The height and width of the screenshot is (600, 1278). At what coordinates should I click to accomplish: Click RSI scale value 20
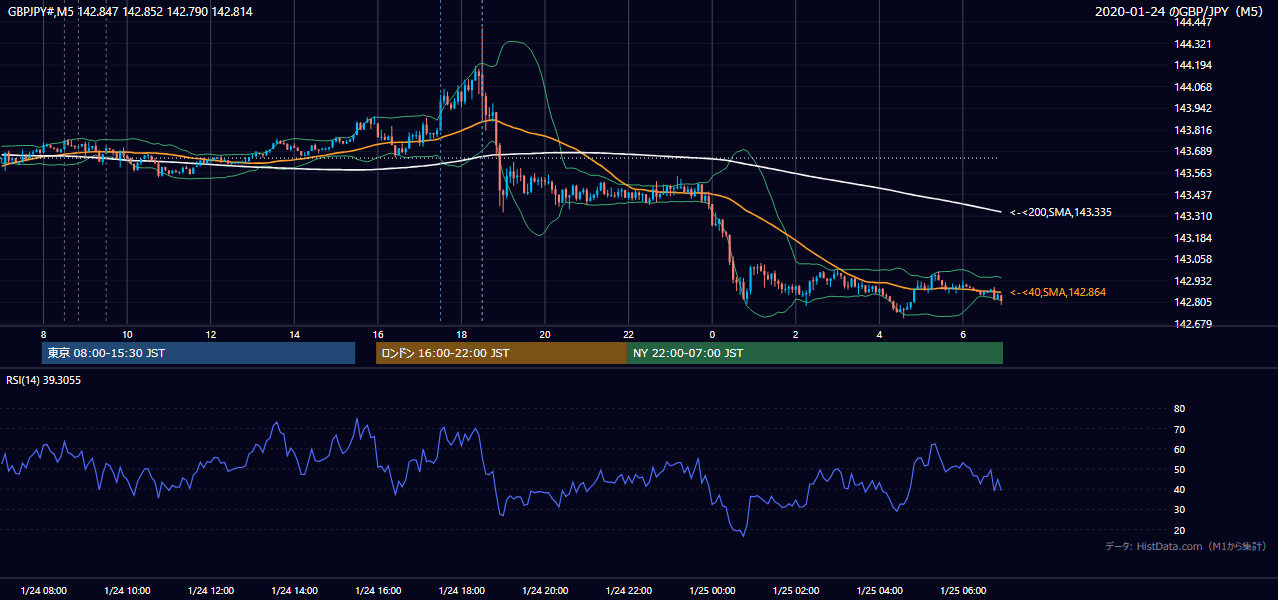pyautogui.click(x=1180, y=530)
